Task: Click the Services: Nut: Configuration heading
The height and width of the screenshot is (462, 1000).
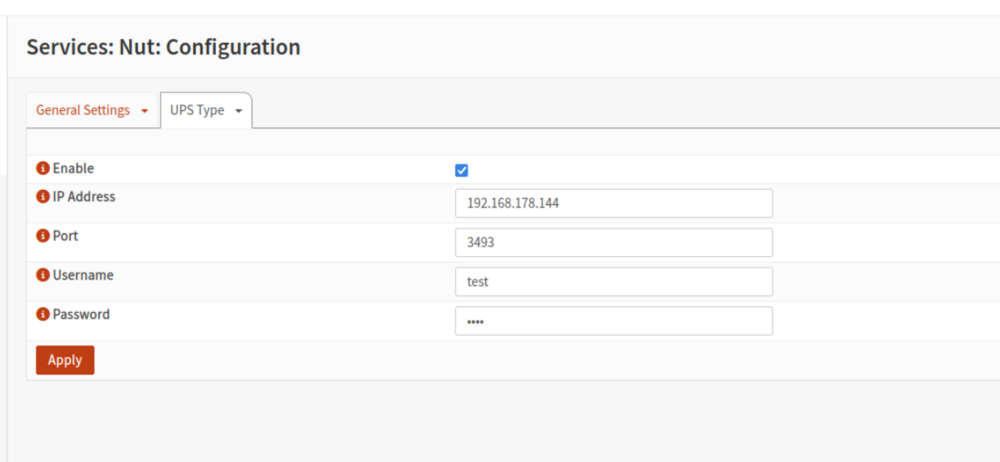Action: pyautogui.click(x=163, y=47)
